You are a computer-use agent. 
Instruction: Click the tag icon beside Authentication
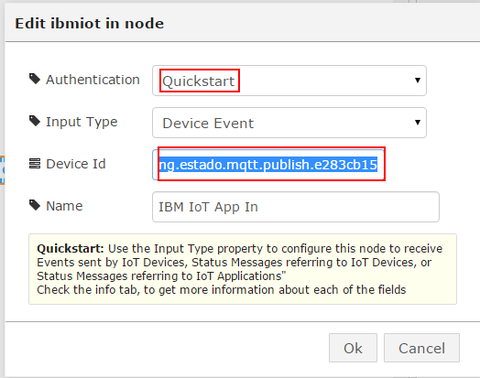point(35,79)
